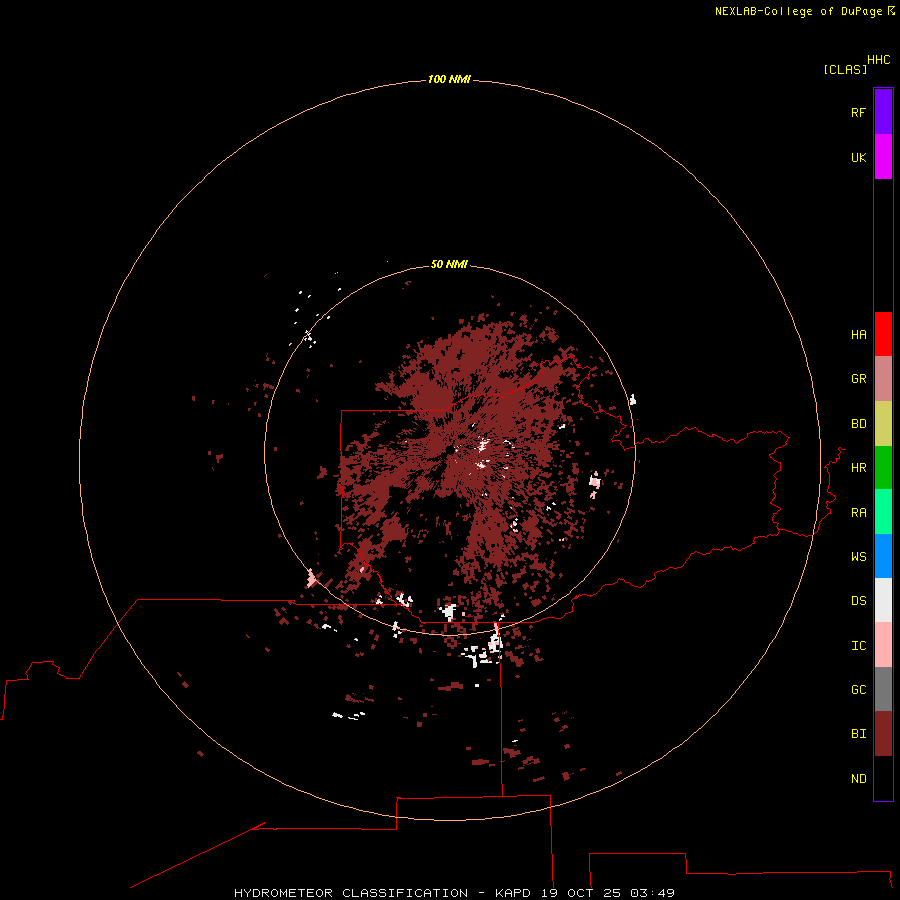
Task: Click the BI legend label
Action: tap(858, 734)
